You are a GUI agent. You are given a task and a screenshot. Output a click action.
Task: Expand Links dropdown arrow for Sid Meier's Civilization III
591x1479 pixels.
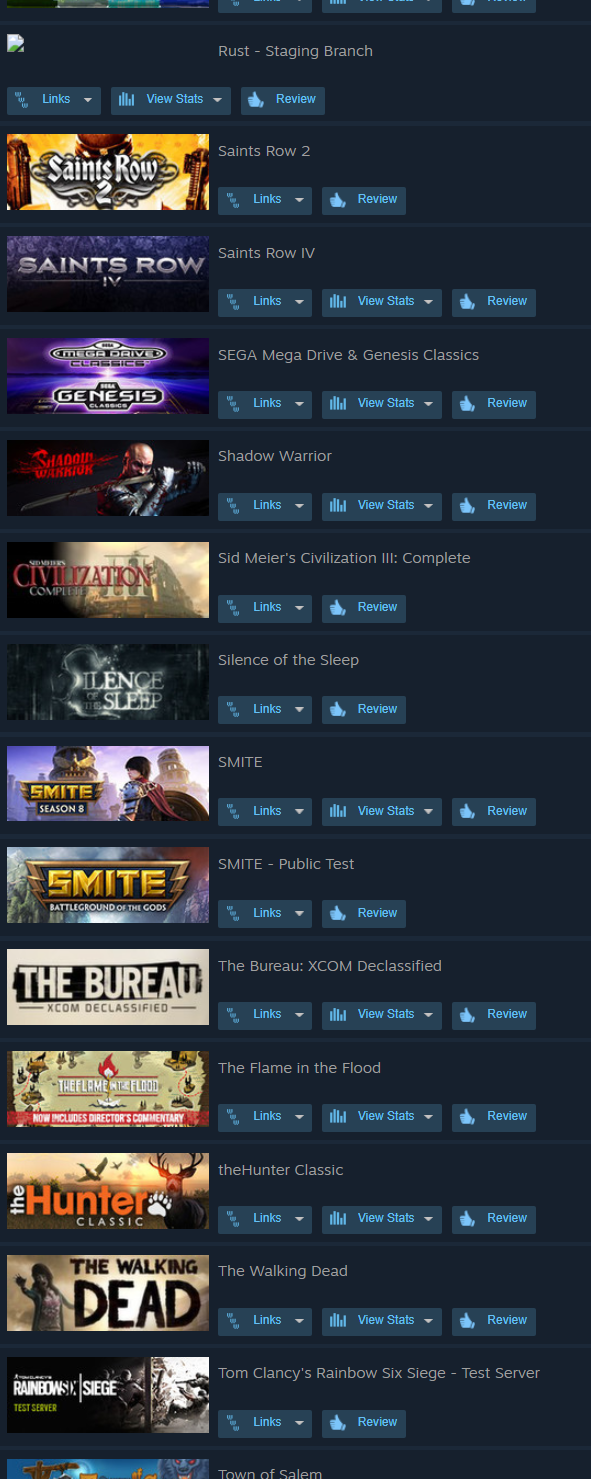coord(299,608)
